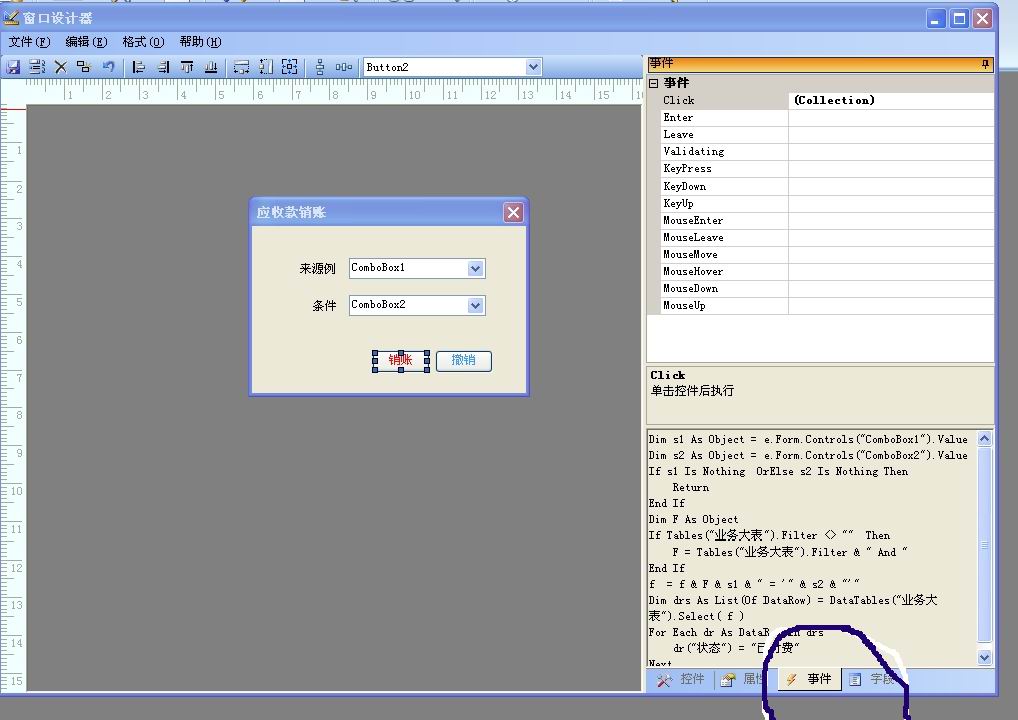Switch to the 控件 tab

coord(682,679)
